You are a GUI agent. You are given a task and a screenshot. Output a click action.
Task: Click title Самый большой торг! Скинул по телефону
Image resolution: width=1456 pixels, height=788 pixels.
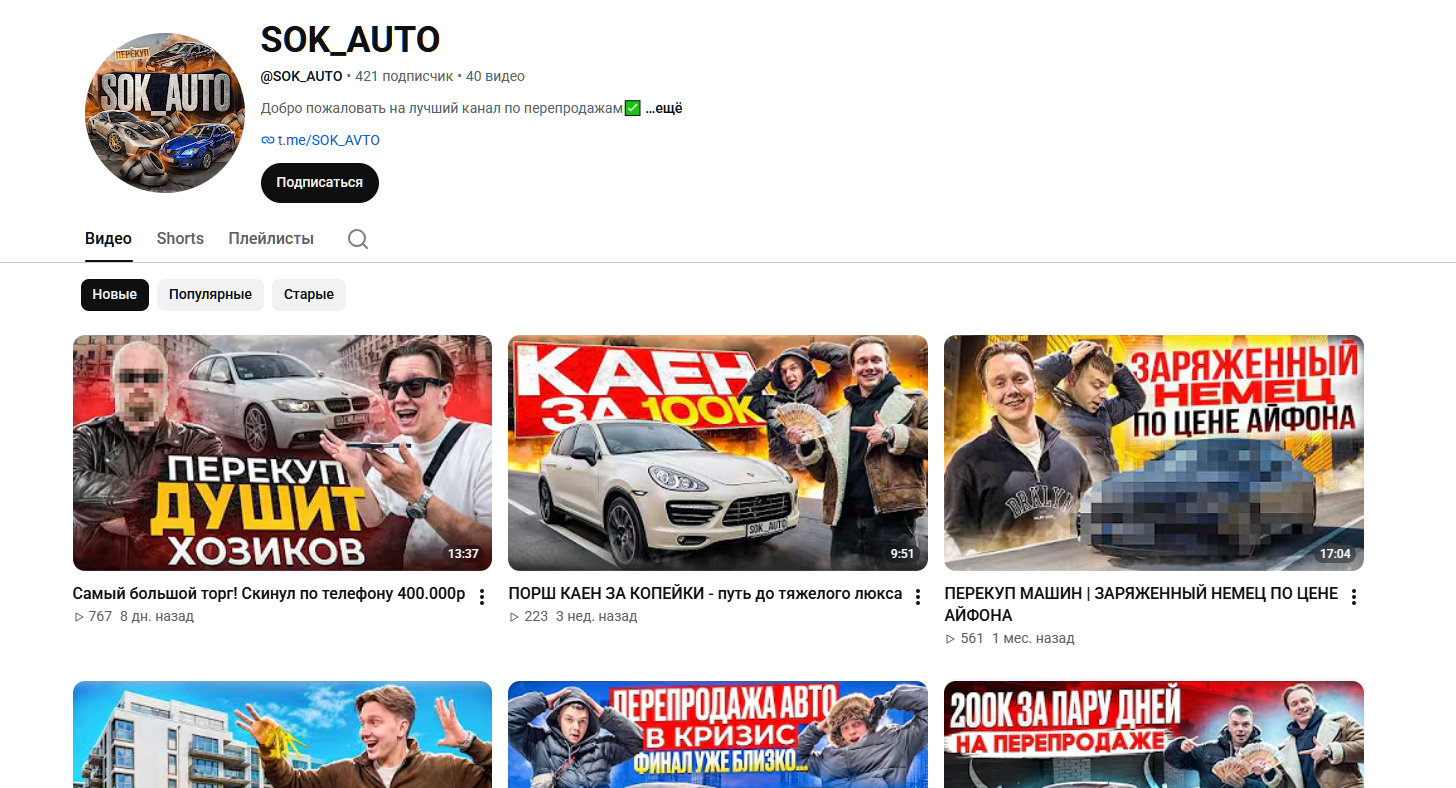coord(269,594)
